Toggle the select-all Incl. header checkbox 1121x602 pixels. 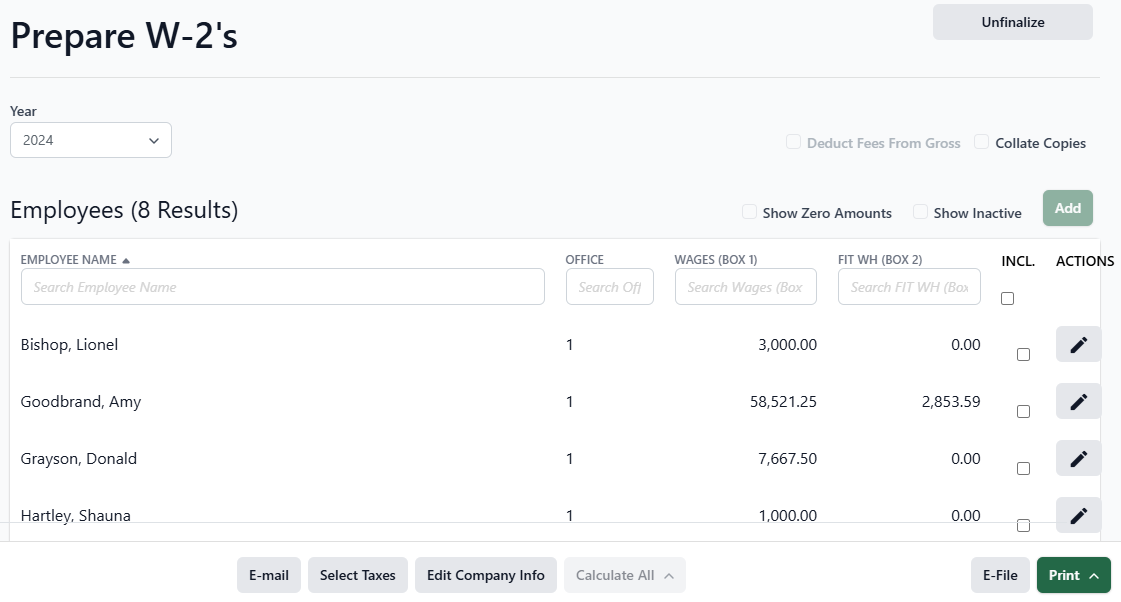[x=1007, y=298]
